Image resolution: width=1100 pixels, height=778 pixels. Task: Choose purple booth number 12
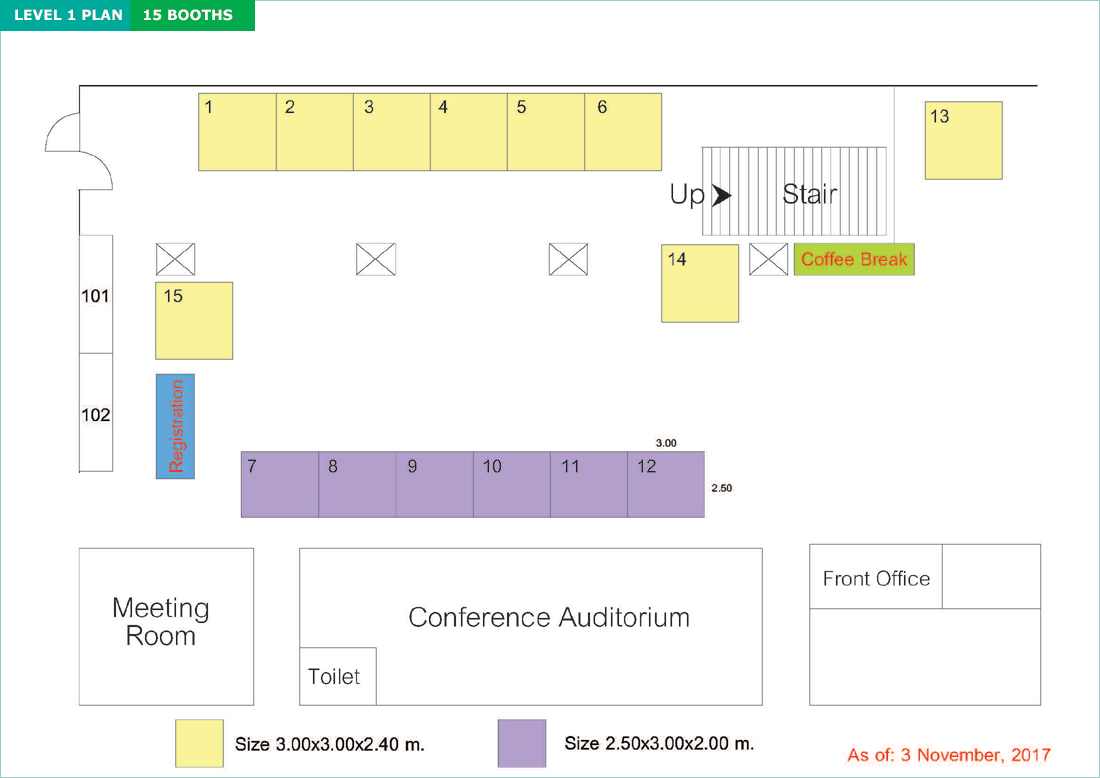click(666, 485)
